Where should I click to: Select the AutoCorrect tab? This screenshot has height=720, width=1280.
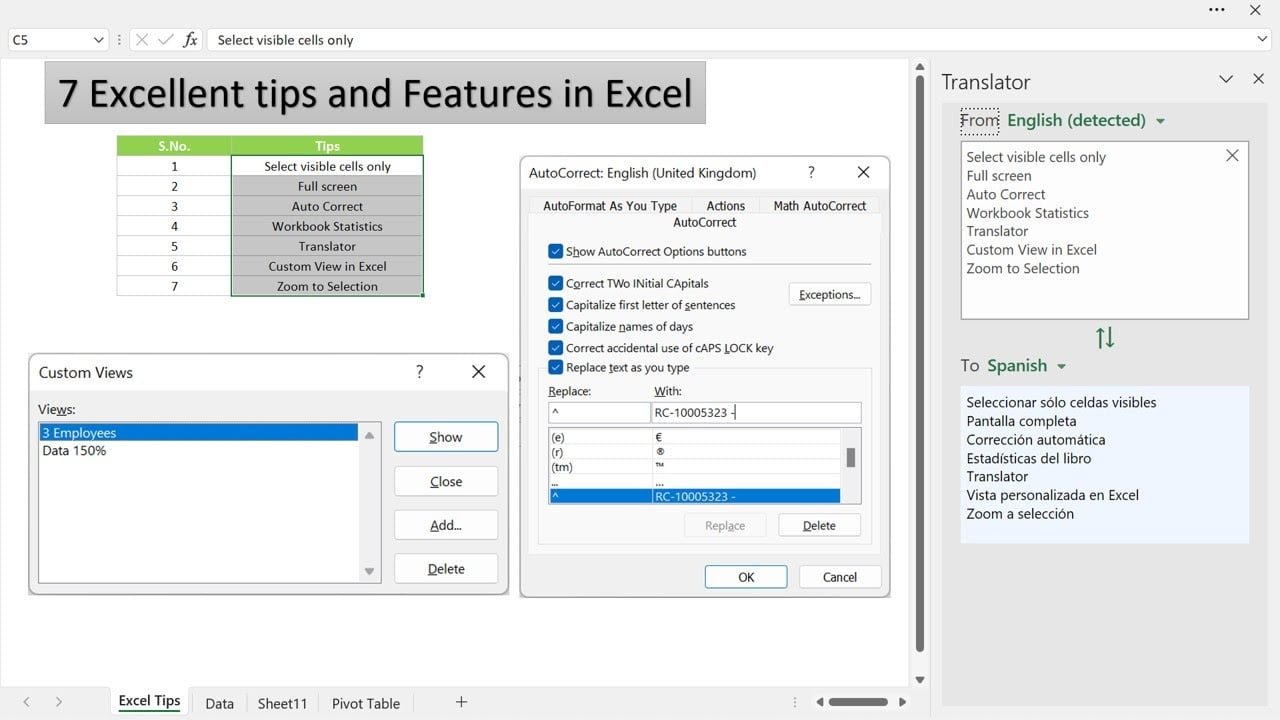pyautogui.click(x=705, y=222)
